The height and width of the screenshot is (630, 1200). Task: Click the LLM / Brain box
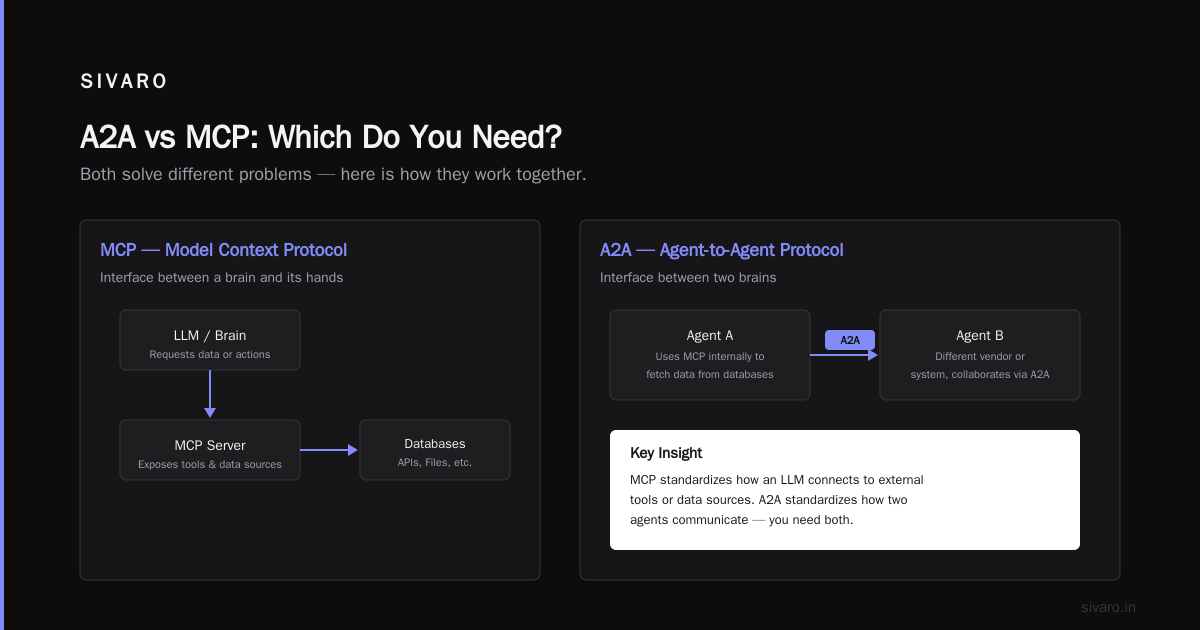pyautogui.click(x=210, y=340)
